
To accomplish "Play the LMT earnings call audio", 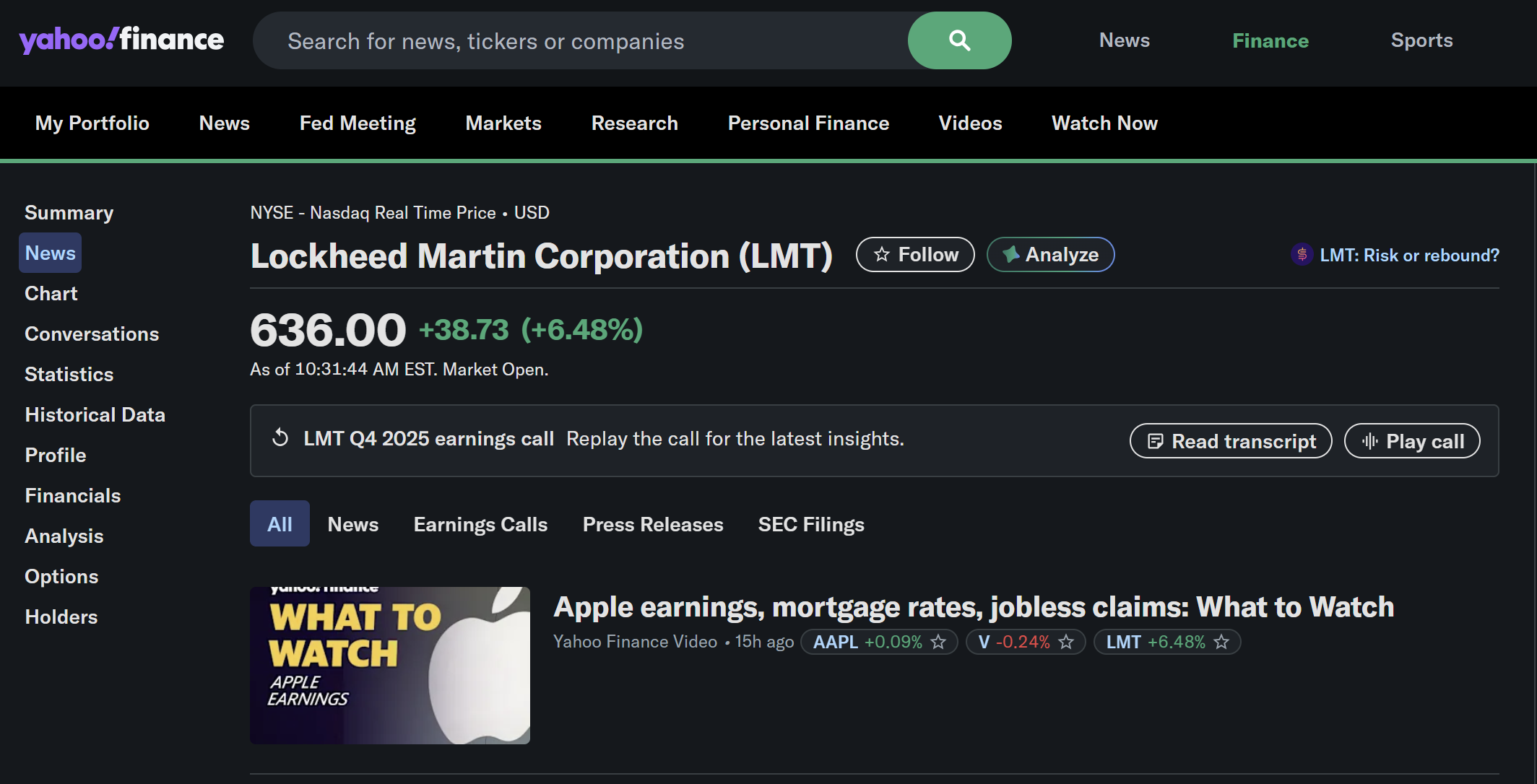I will tap(1412, 441).
